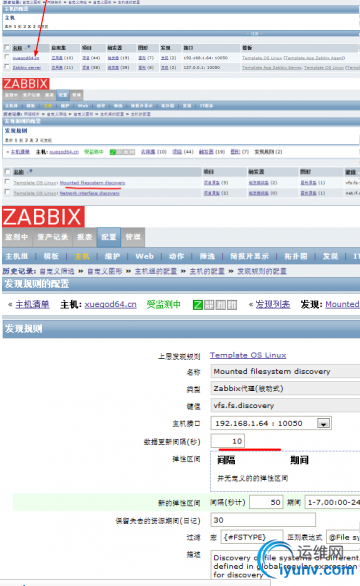The image size is (360, 586).
Task: Click the Template OS Linux link in the xueqod64.cn hosts row
Action: [262, 58]
